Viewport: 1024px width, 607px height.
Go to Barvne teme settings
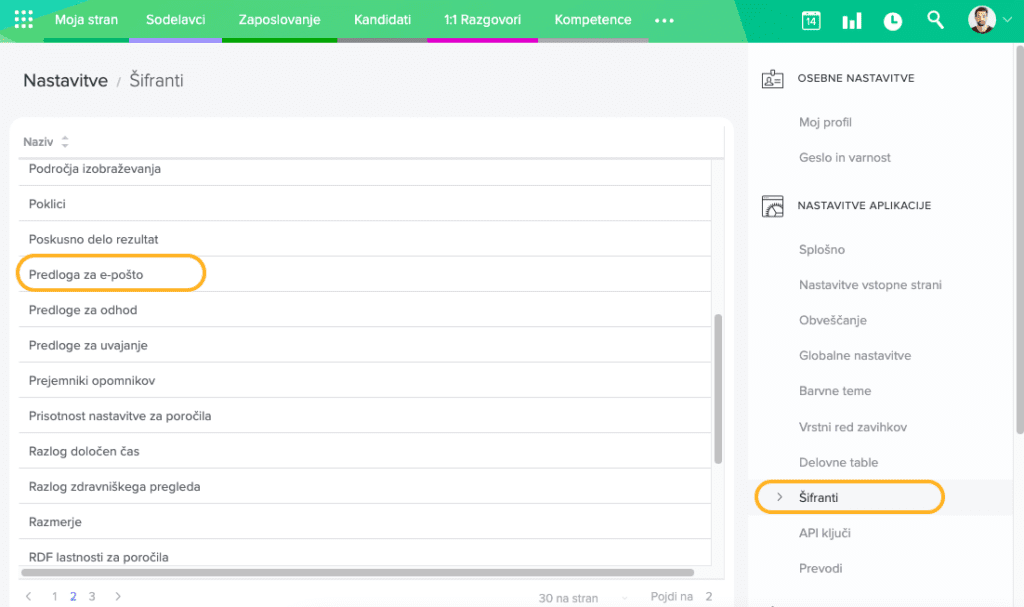tap(835, 391)
